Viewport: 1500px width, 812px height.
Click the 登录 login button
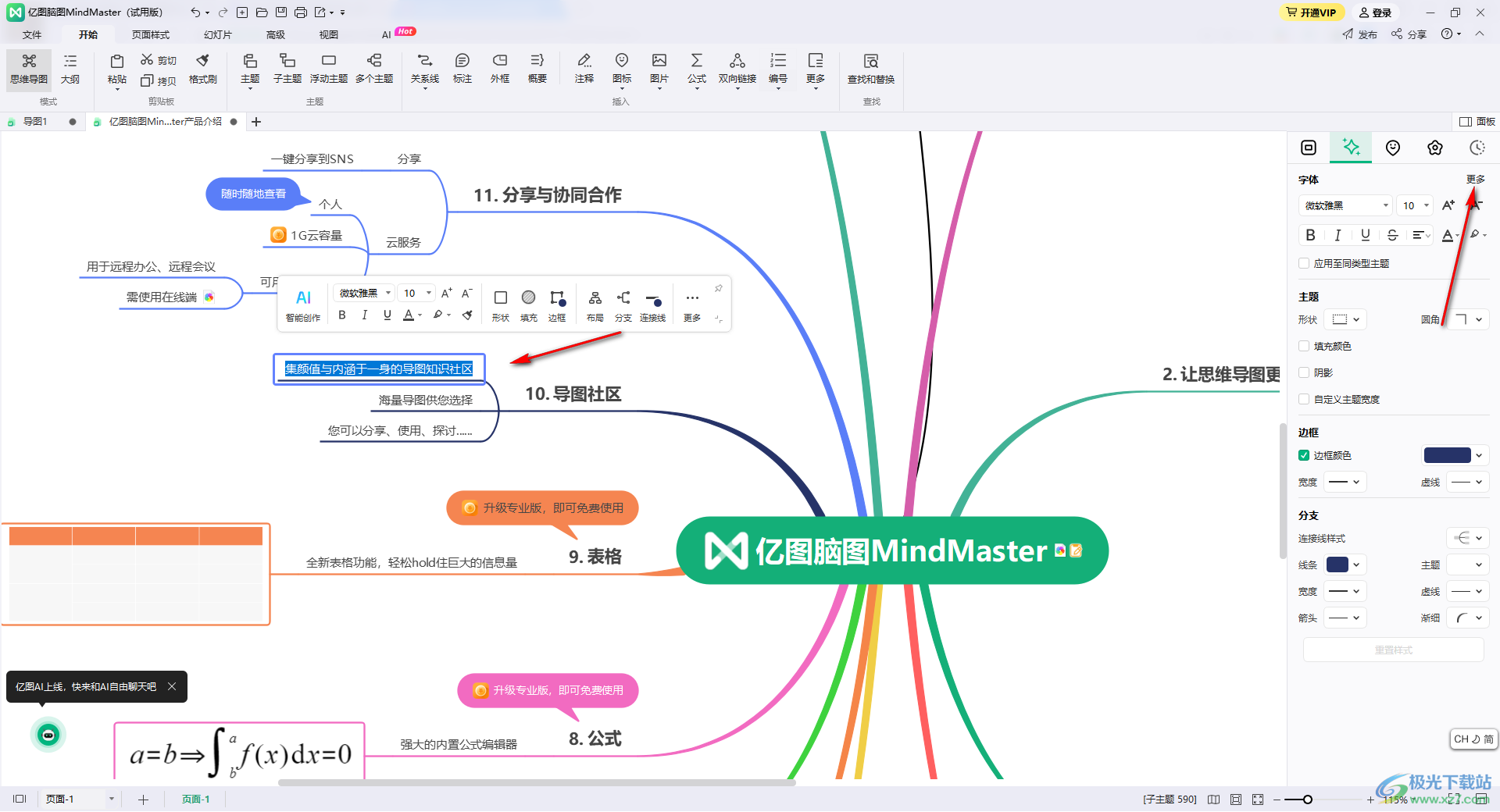pyautogui.click(x=1376, y=12)
